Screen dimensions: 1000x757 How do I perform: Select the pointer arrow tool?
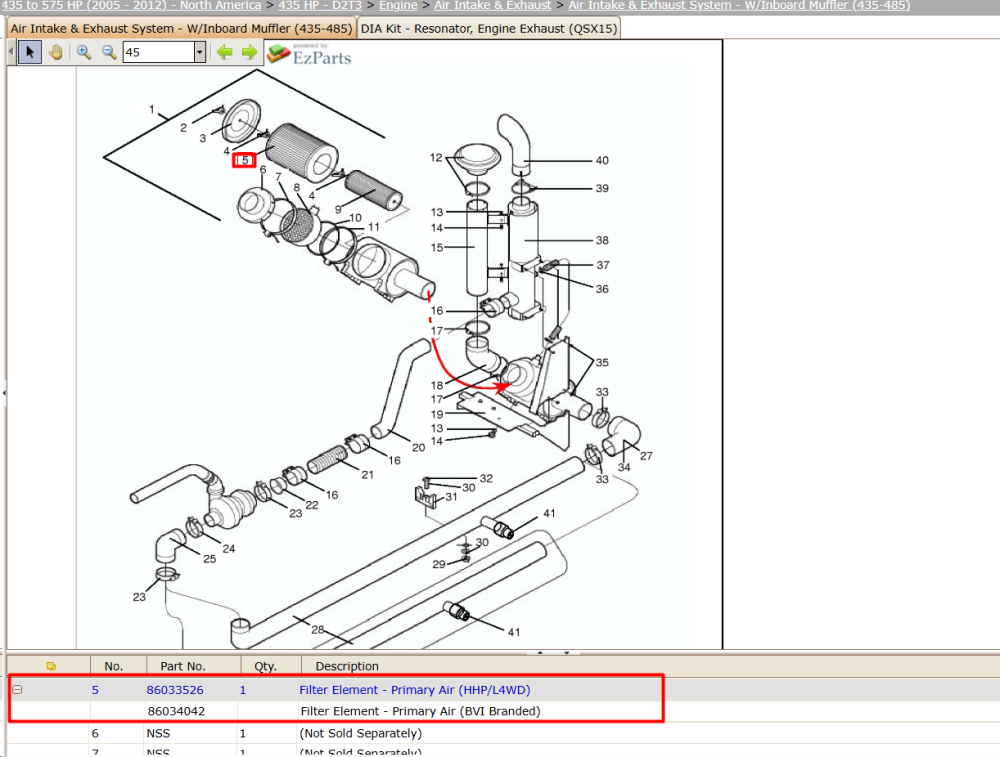(30, 52)
